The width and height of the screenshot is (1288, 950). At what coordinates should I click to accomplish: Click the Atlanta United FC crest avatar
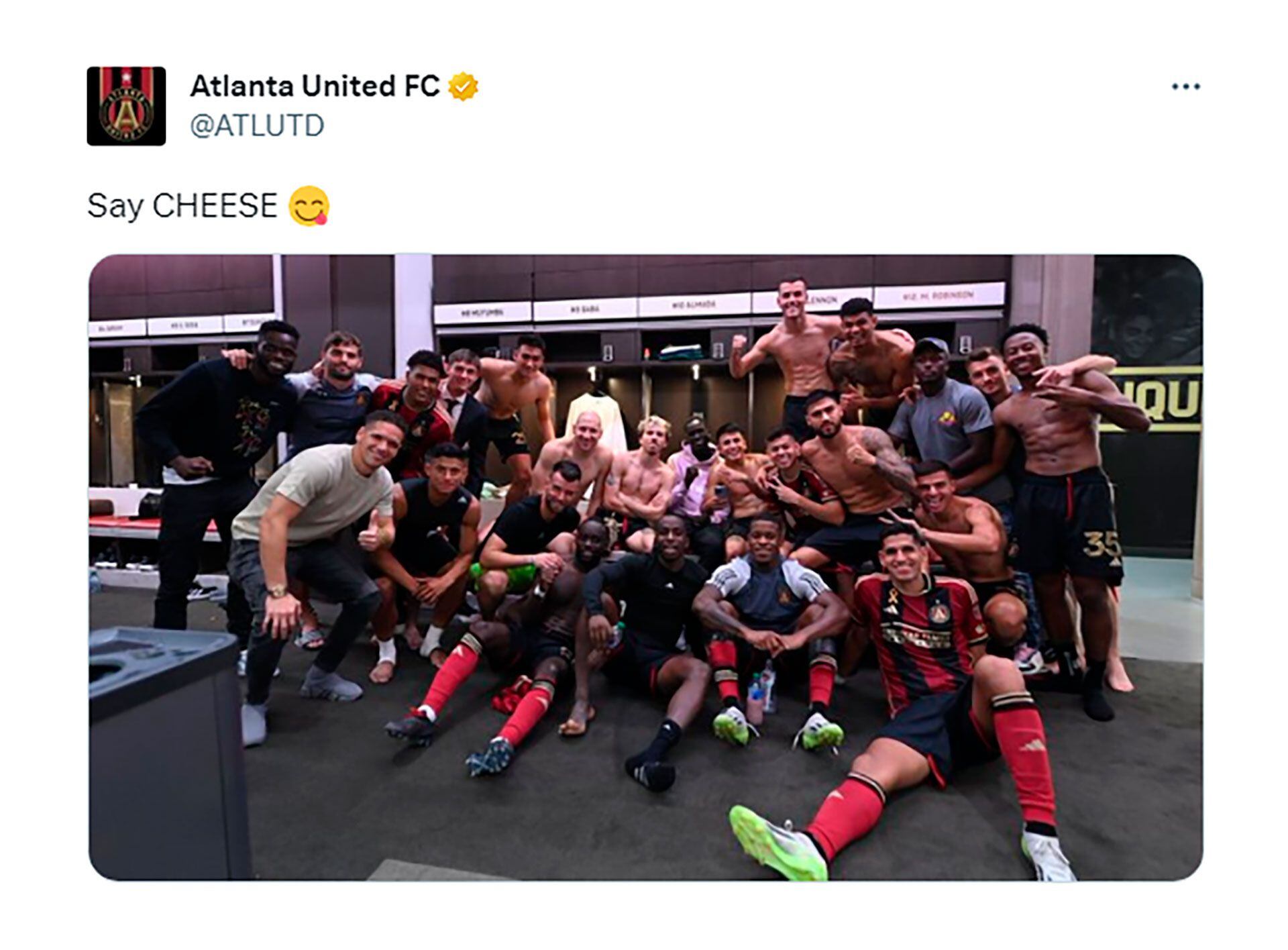[x=126, y=106]
